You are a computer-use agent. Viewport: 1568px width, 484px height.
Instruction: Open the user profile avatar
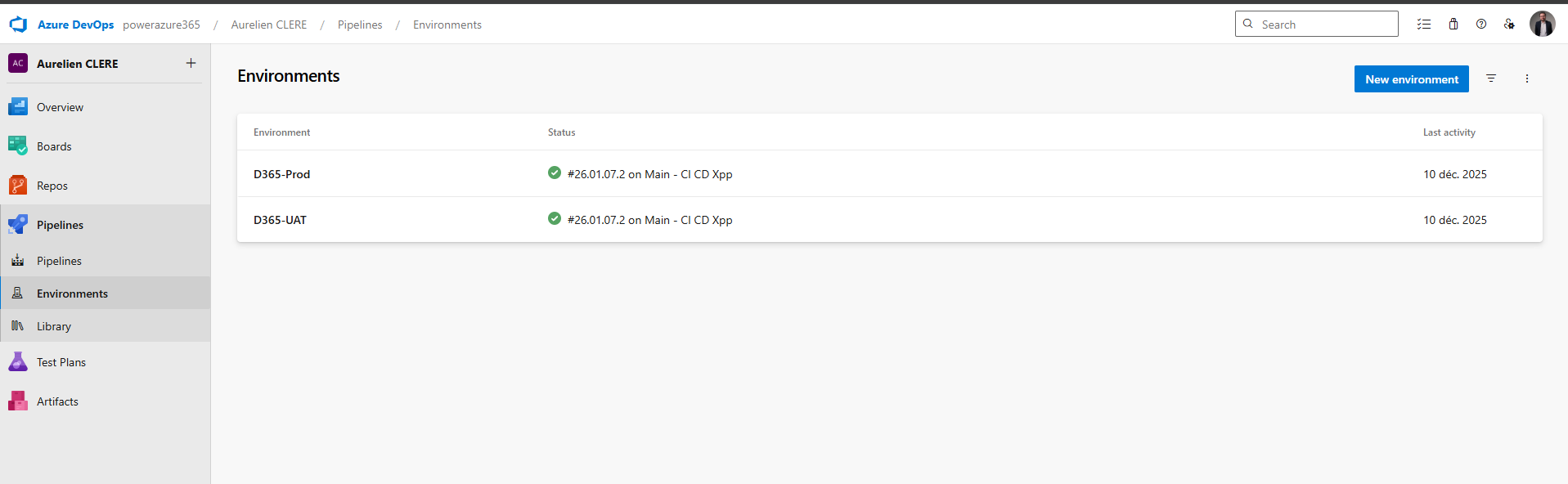pos(1543,24)
